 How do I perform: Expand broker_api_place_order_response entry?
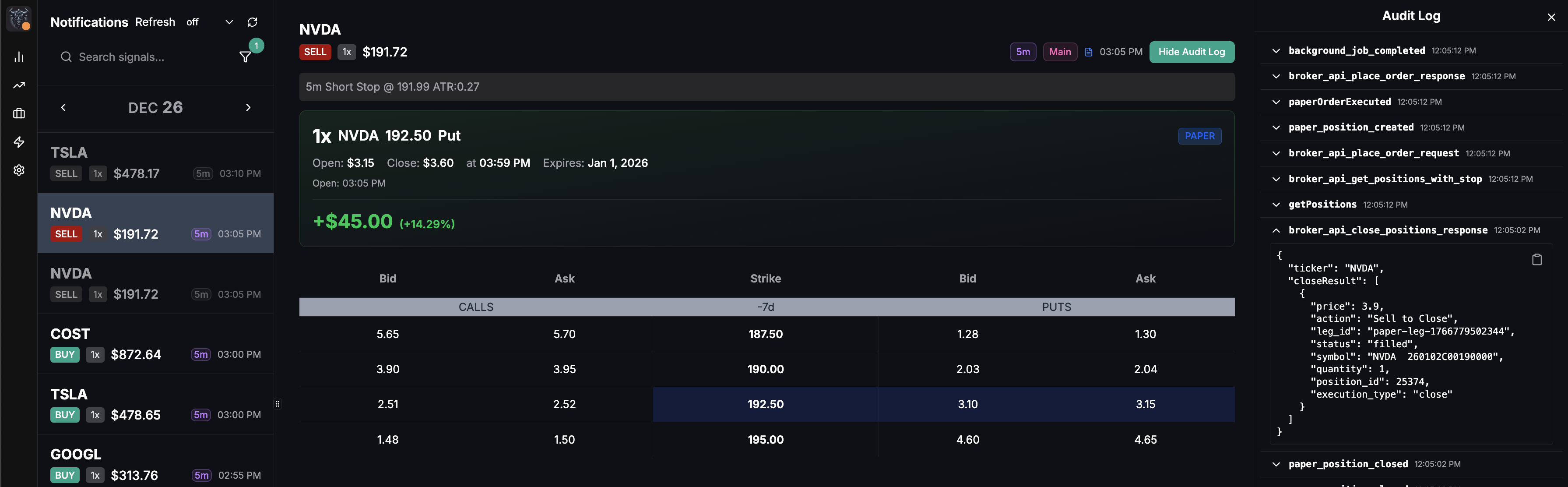pyautogui.click(x=1411, y=76)
